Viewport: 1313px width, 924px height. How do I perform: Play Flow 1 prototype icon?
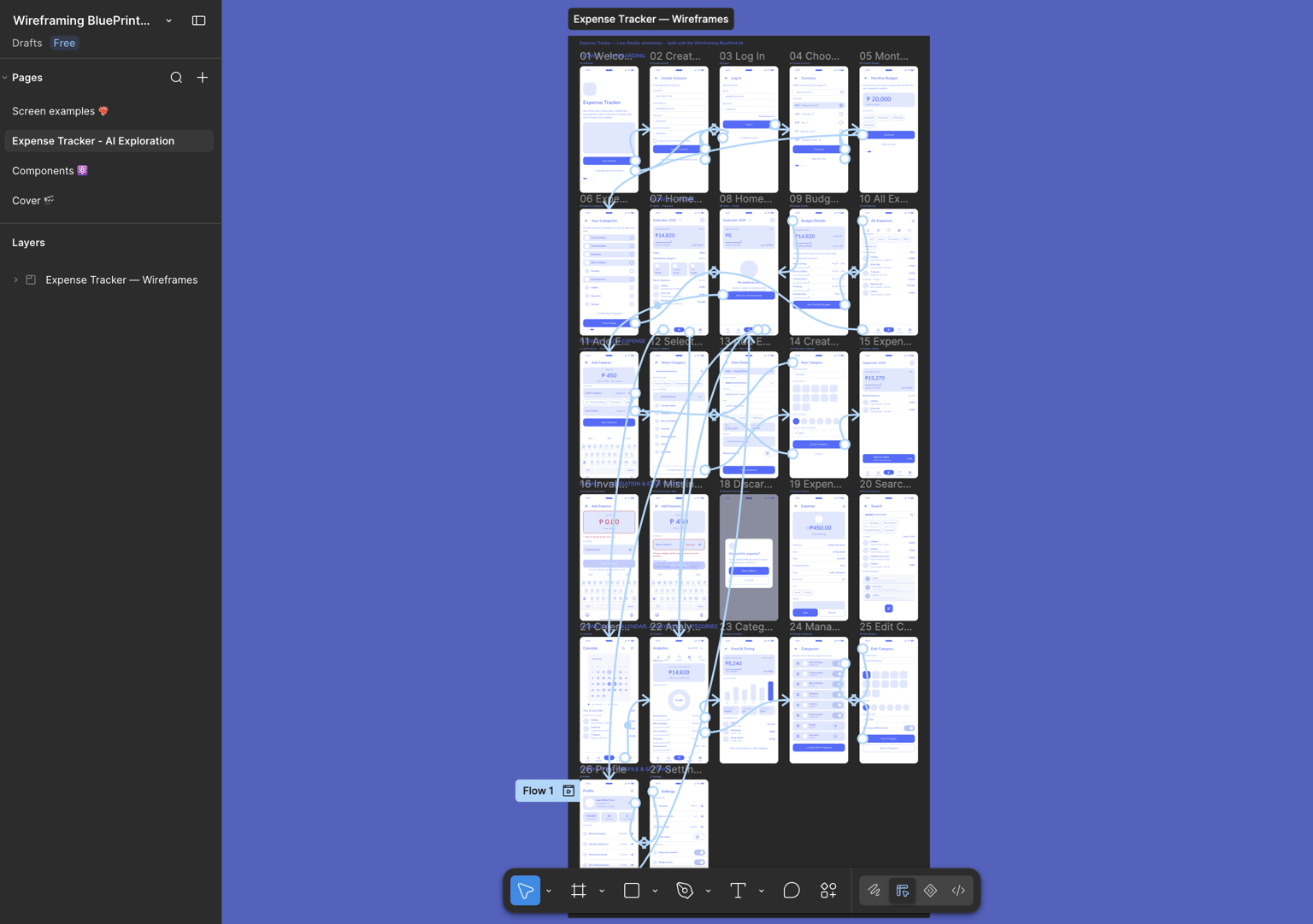click(x=568, y=791)
